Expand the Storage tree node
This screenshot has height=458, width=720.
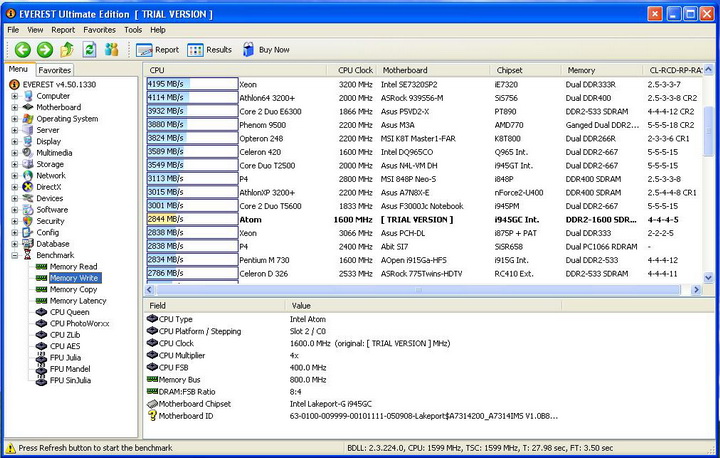point(15,164)
